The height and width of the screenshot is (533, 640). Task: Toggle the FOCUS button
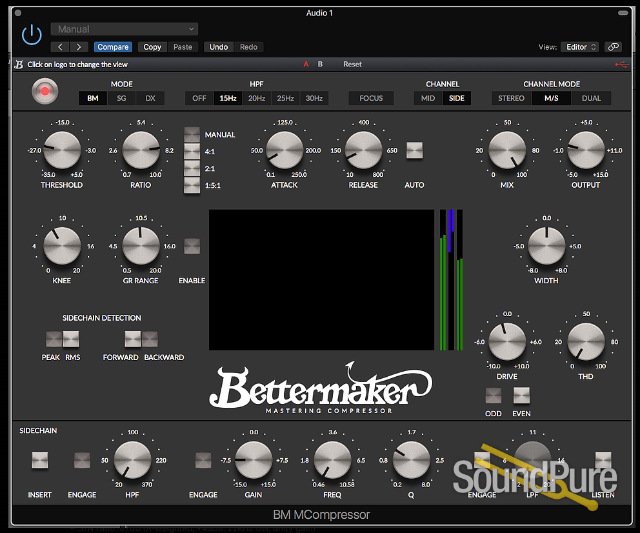pos(371,98)
